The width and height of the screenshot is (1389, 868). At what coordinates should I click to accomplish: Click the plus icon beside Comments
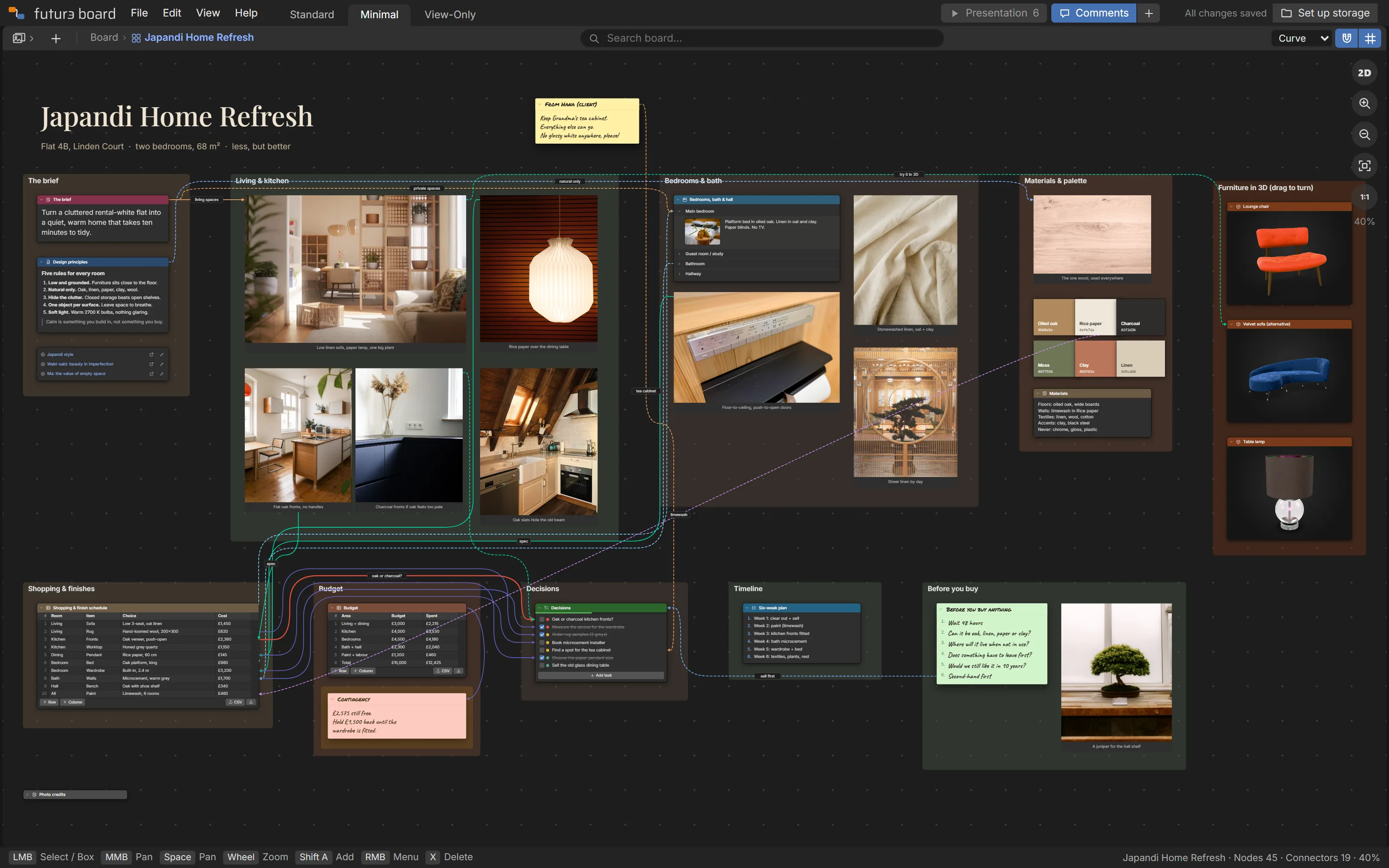1149,13
